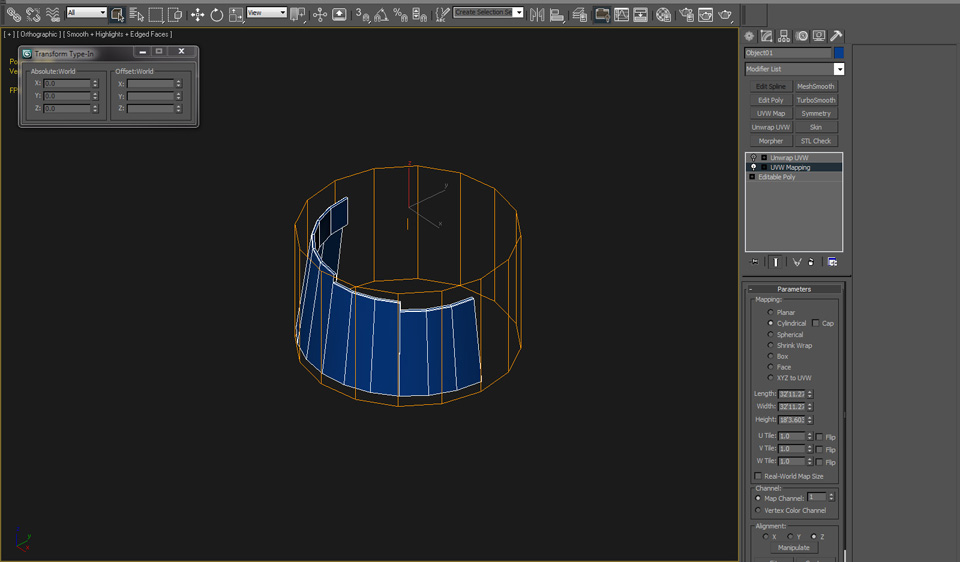
Task: Click the TurboSmooth modifier button
Action: [x=816, y=100]
